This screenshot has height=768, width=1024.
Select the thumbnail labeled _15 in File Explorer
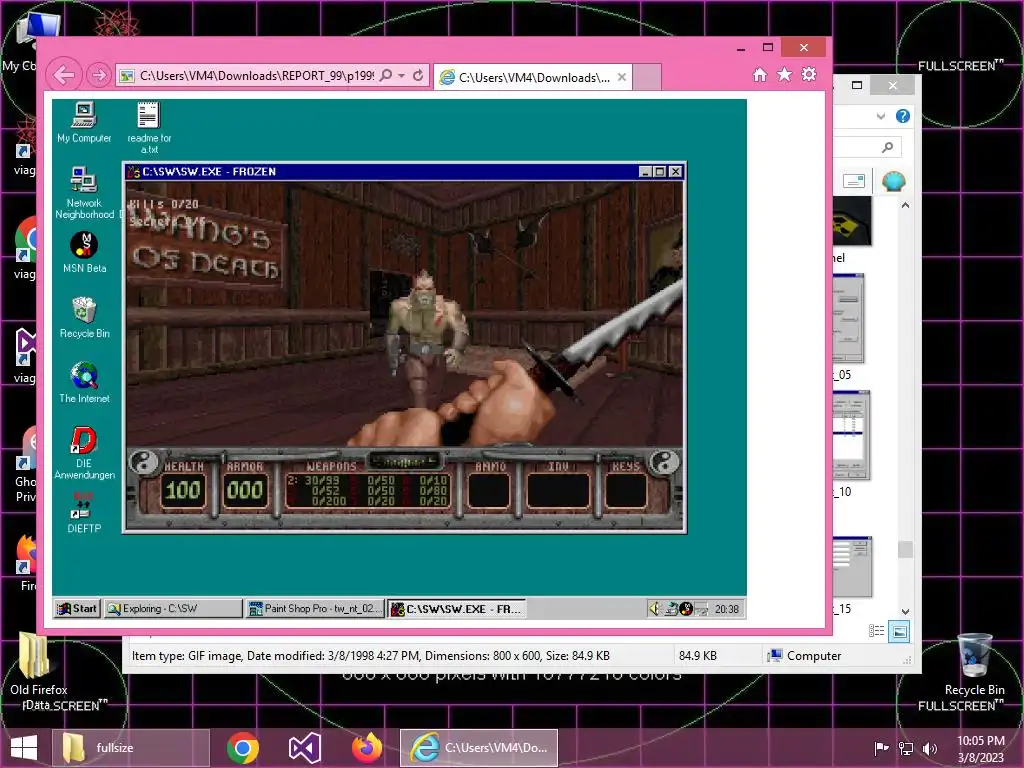tap(852, 567)
